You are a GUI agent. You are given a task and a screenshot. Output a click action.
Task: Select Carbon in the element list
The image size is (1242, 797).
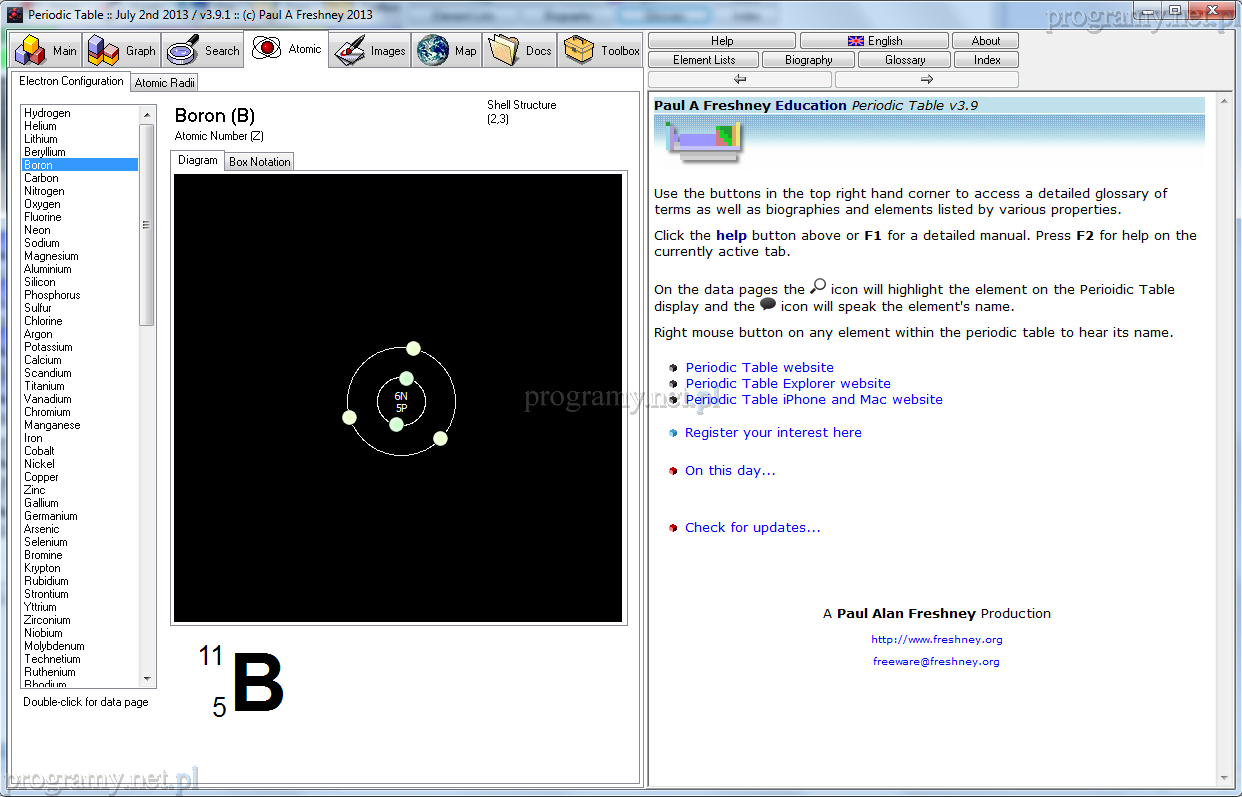click(42, 178)
